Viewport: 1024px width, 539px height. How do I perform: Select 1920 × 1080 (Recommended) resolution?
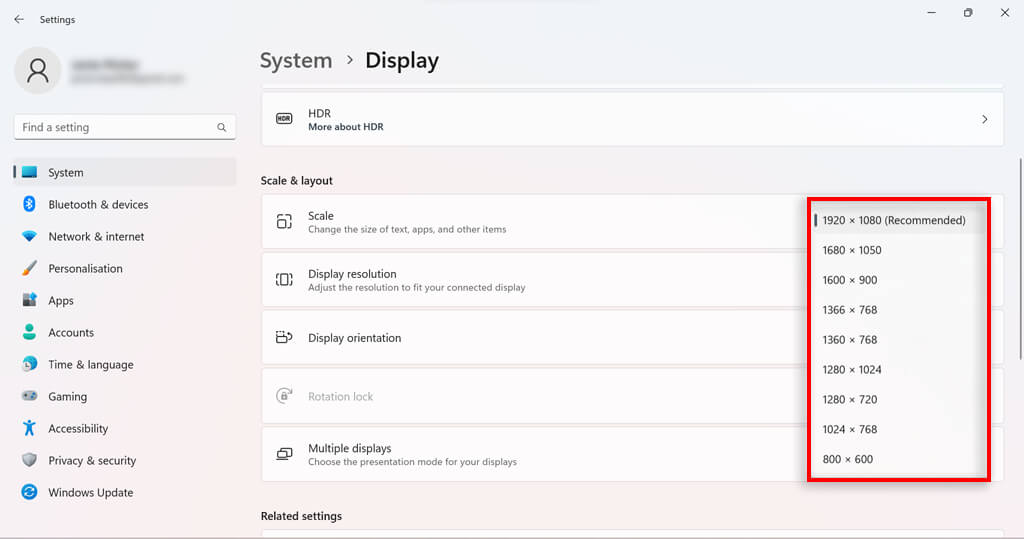coord(893,220)
